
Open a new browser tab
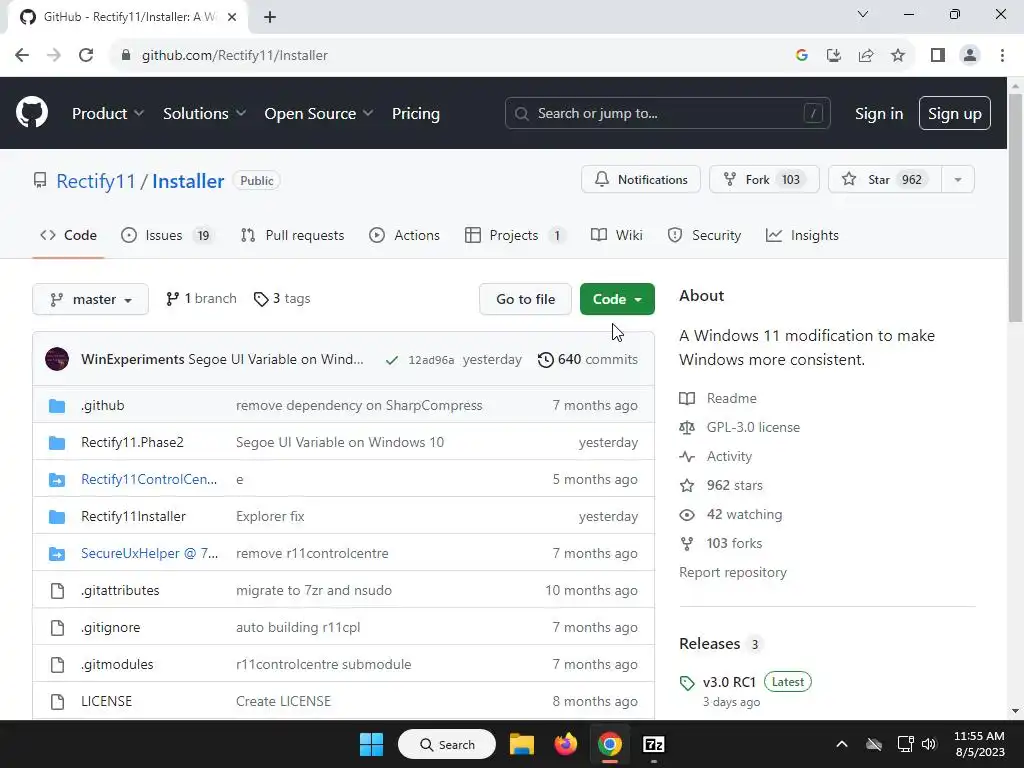coord(270,17)
